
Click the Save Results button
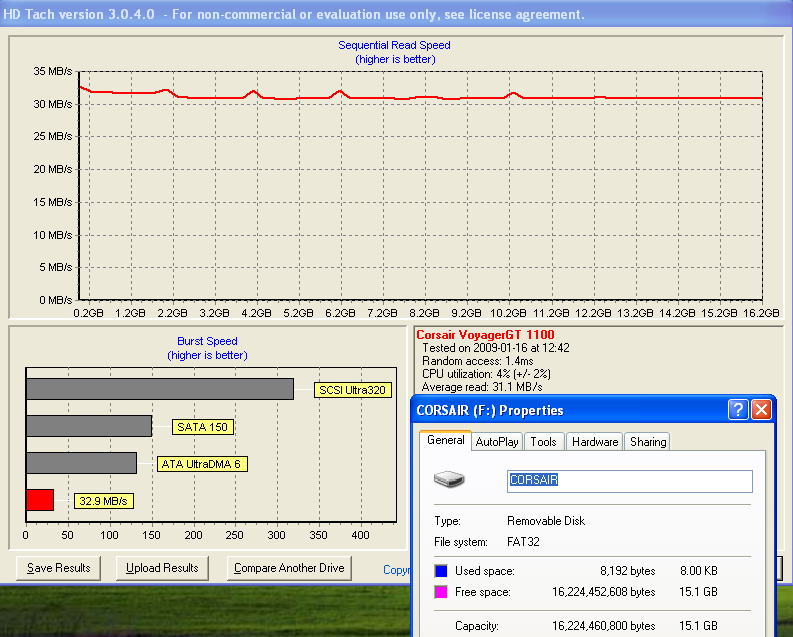point(58,568)
